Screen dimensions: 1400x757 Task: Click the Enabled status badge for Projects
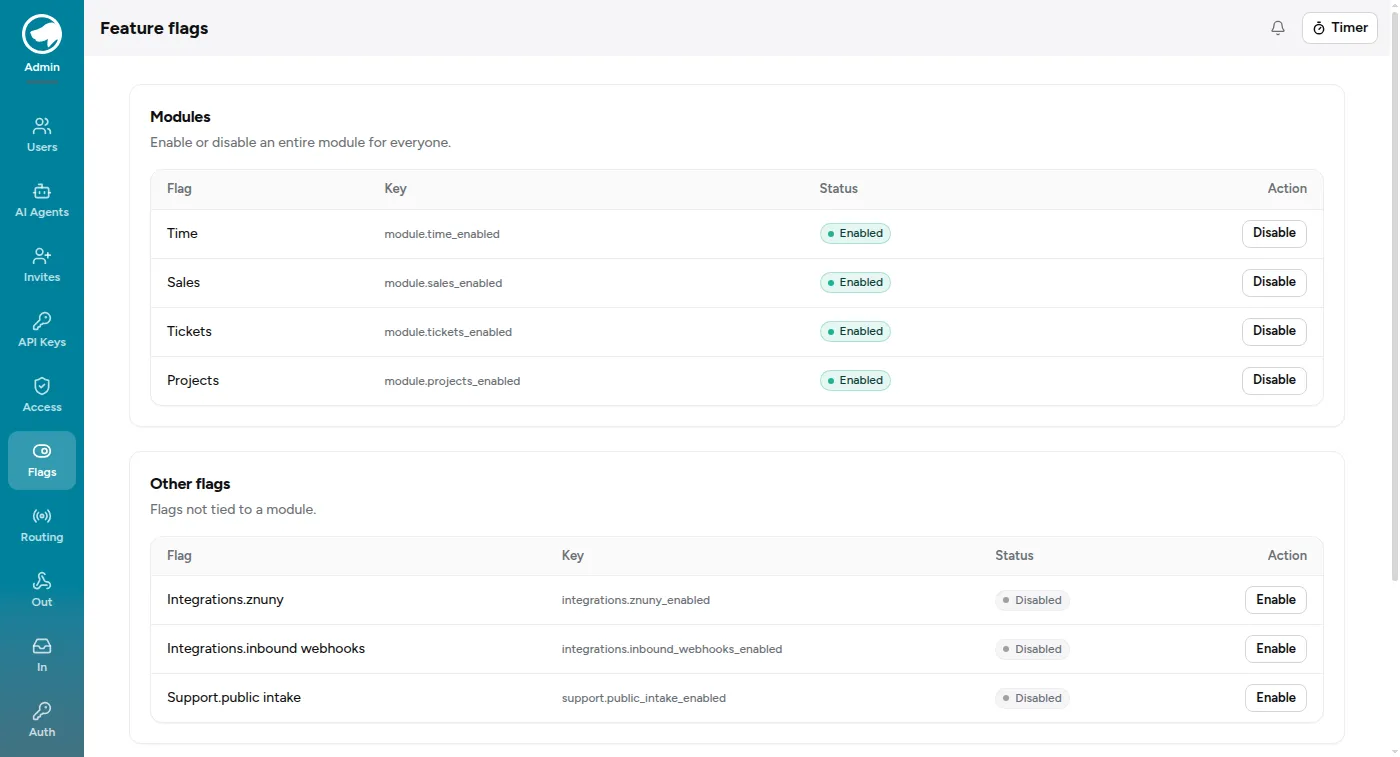click(855, 380)
